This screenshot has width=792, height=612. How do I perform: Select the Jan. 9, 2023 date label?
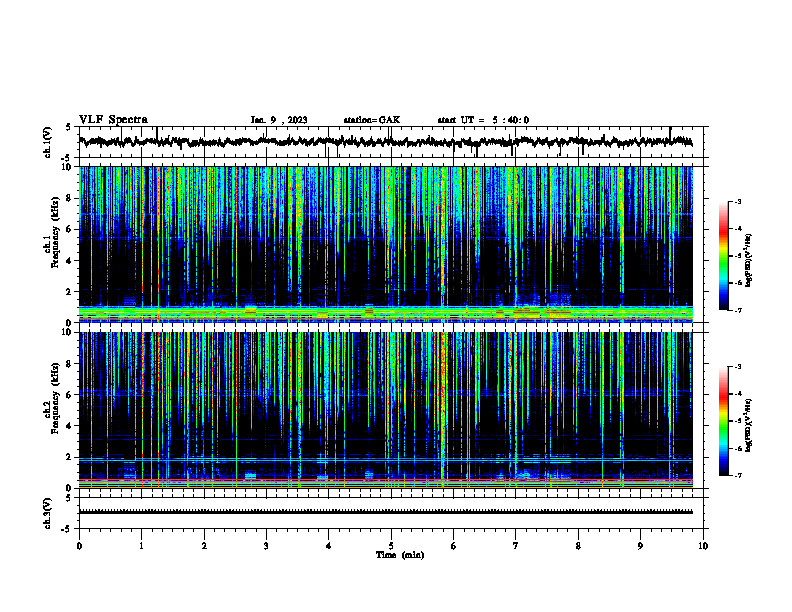(x=279, y=120)
